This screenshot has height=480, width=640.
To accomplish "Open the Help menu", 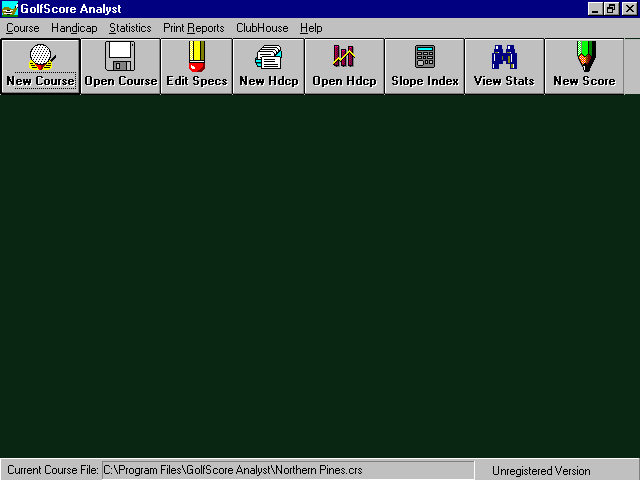I will (x=311, y=28).
